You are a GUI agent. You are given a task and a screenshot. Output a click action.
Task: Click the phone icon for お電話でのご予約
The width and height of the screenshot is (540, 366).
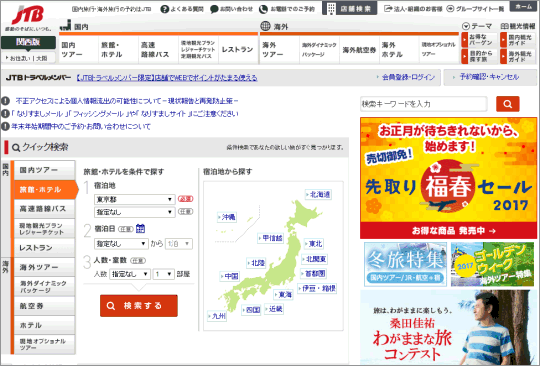263,9
